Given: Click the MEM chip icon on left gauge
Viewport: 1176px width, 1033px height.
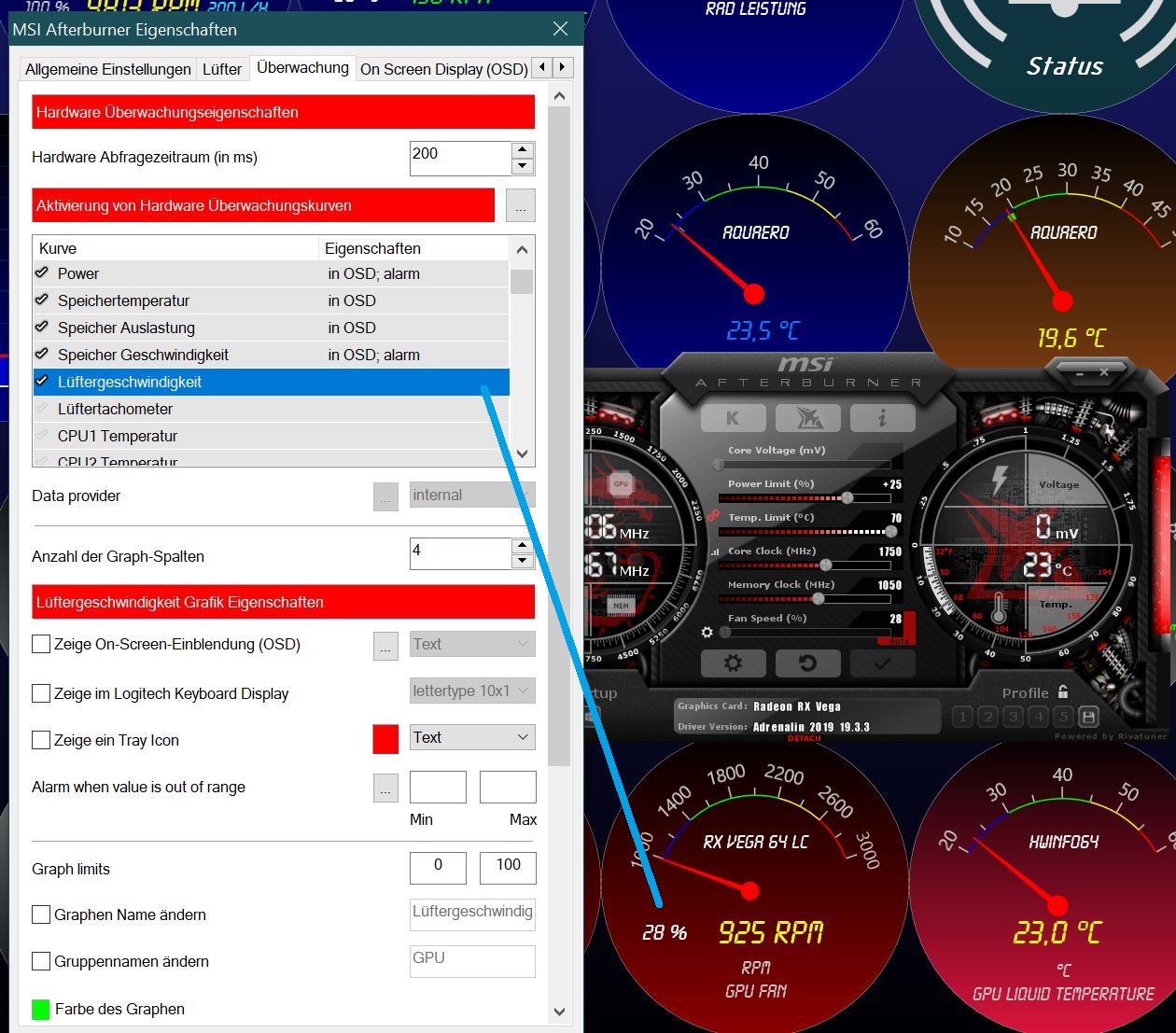Looking at the screenshot, I should click(621, 606).
